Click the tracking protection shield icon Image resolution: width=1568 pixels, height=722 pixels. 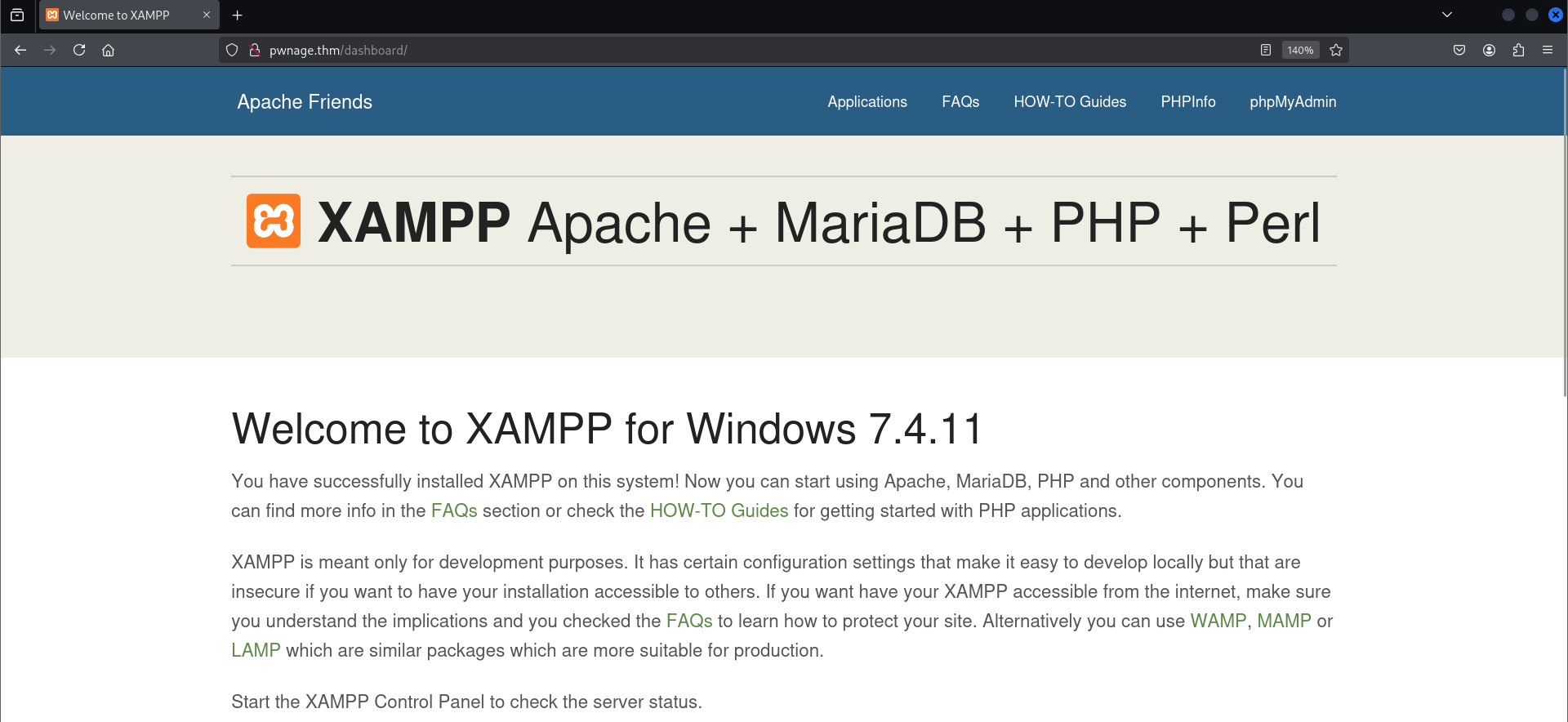point(232,50)
